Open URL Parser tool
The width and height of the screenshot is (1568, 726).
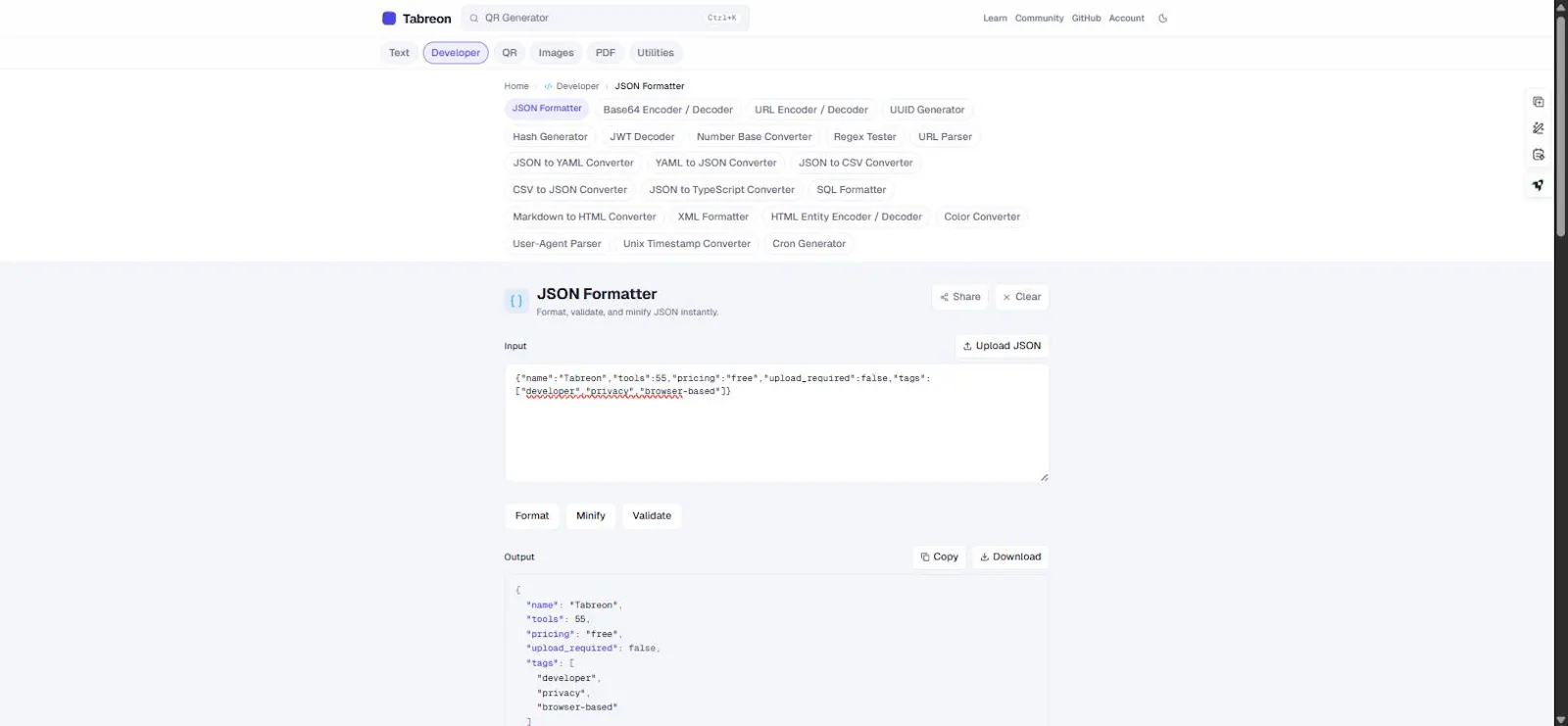(x=945, y=137)
